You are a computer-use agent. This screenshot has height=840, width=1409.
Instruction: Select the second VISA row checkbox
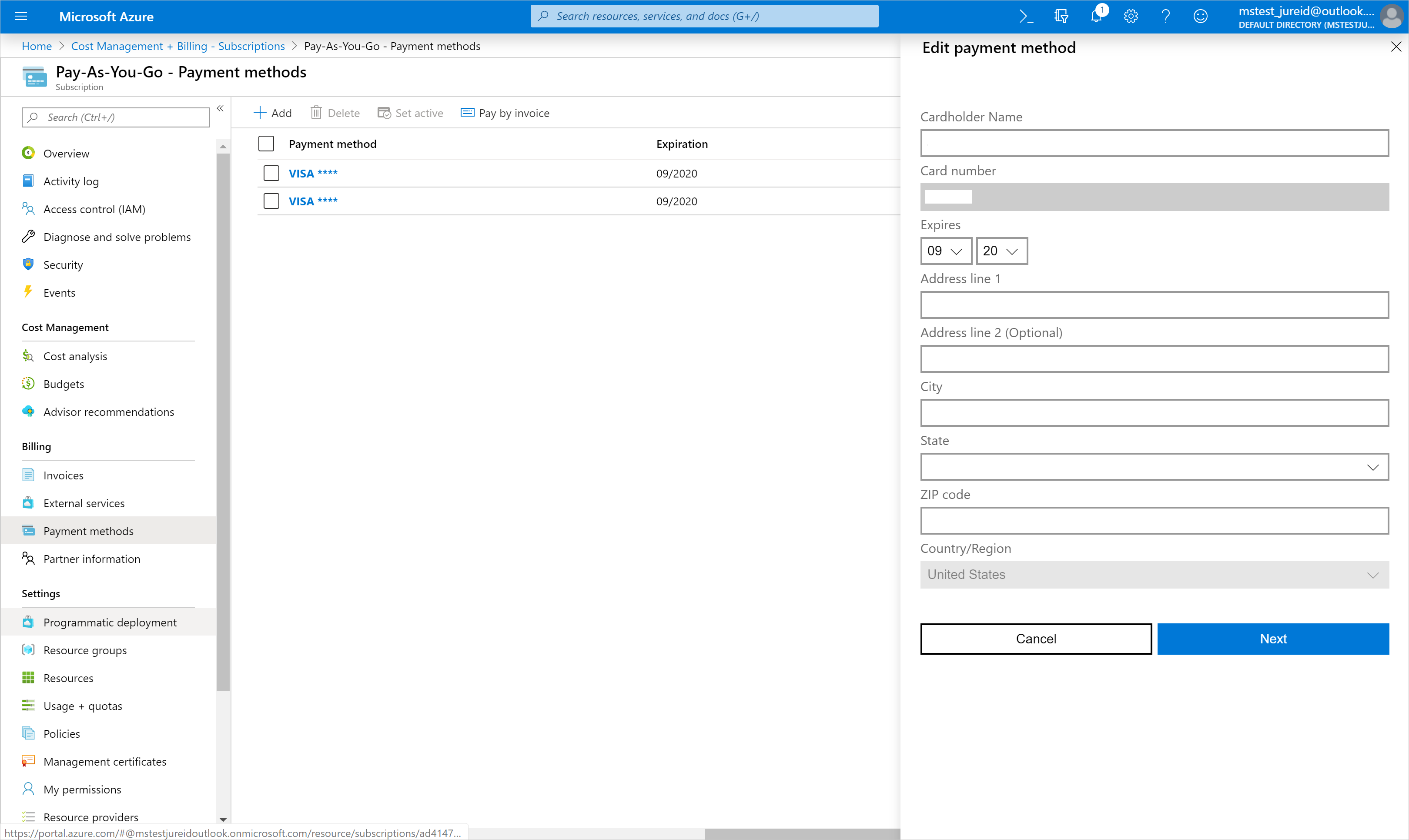pos(271,201)
